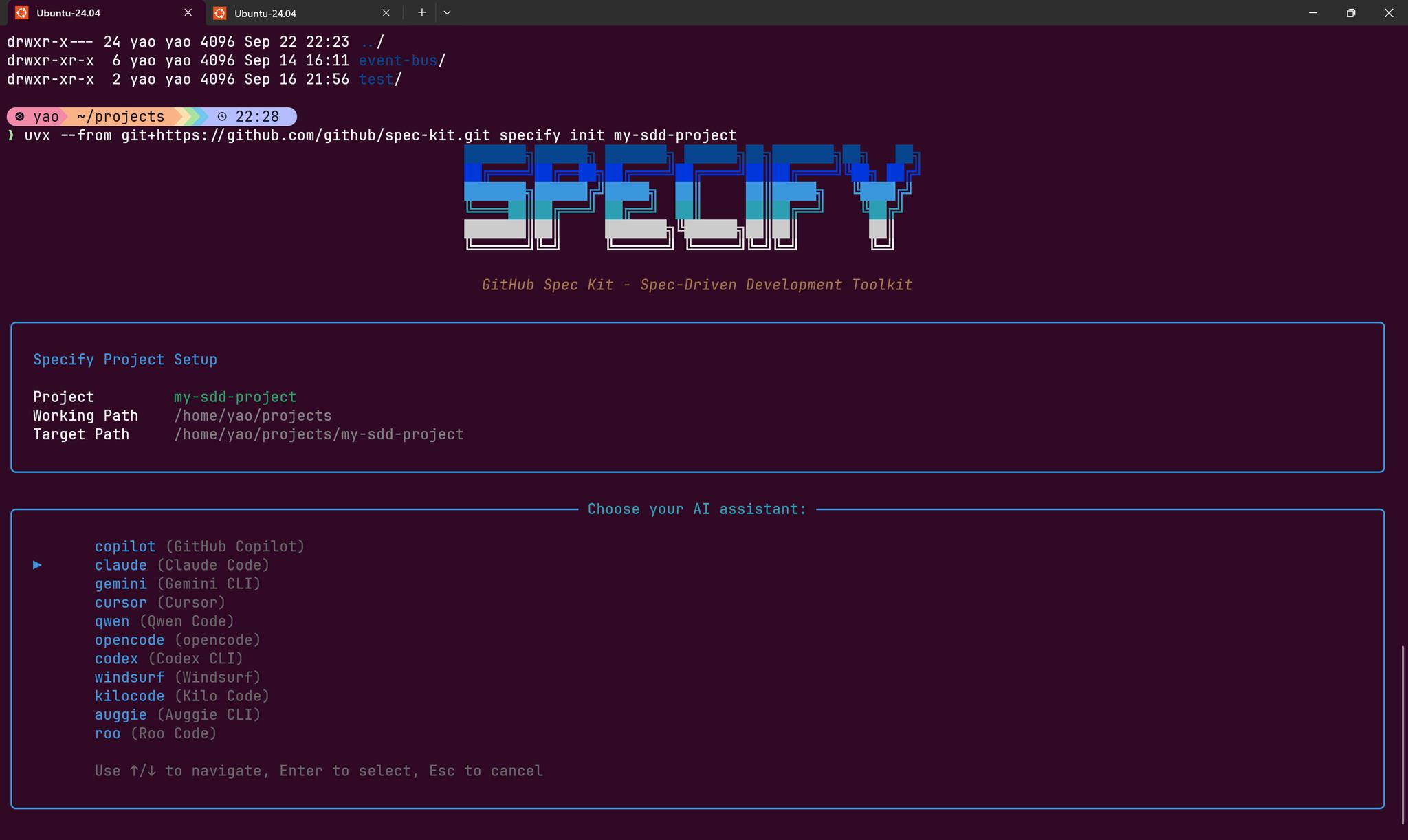The width and height of the screenshot is (1408, 840).
Task: Click the Ubuntu icon on second tab
Action: click(x=220, y=13)
